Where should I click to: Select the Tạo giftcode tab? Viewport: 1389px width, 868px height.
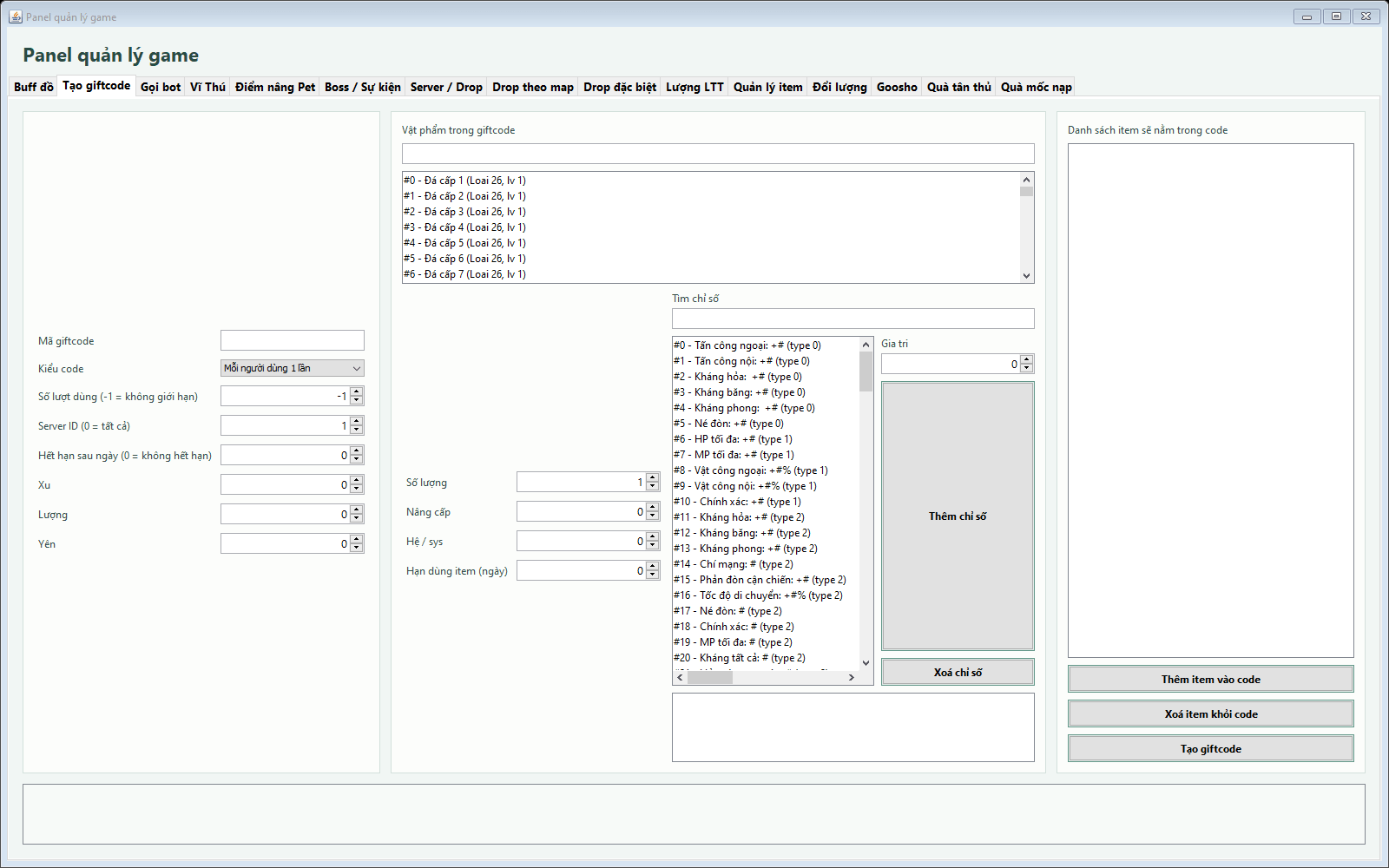click(96, 85)
